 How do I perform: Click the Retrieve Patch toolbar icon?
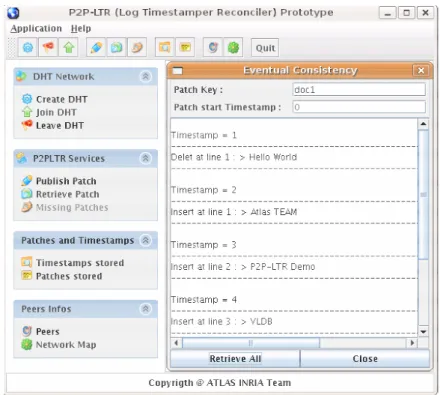[116, 48]
